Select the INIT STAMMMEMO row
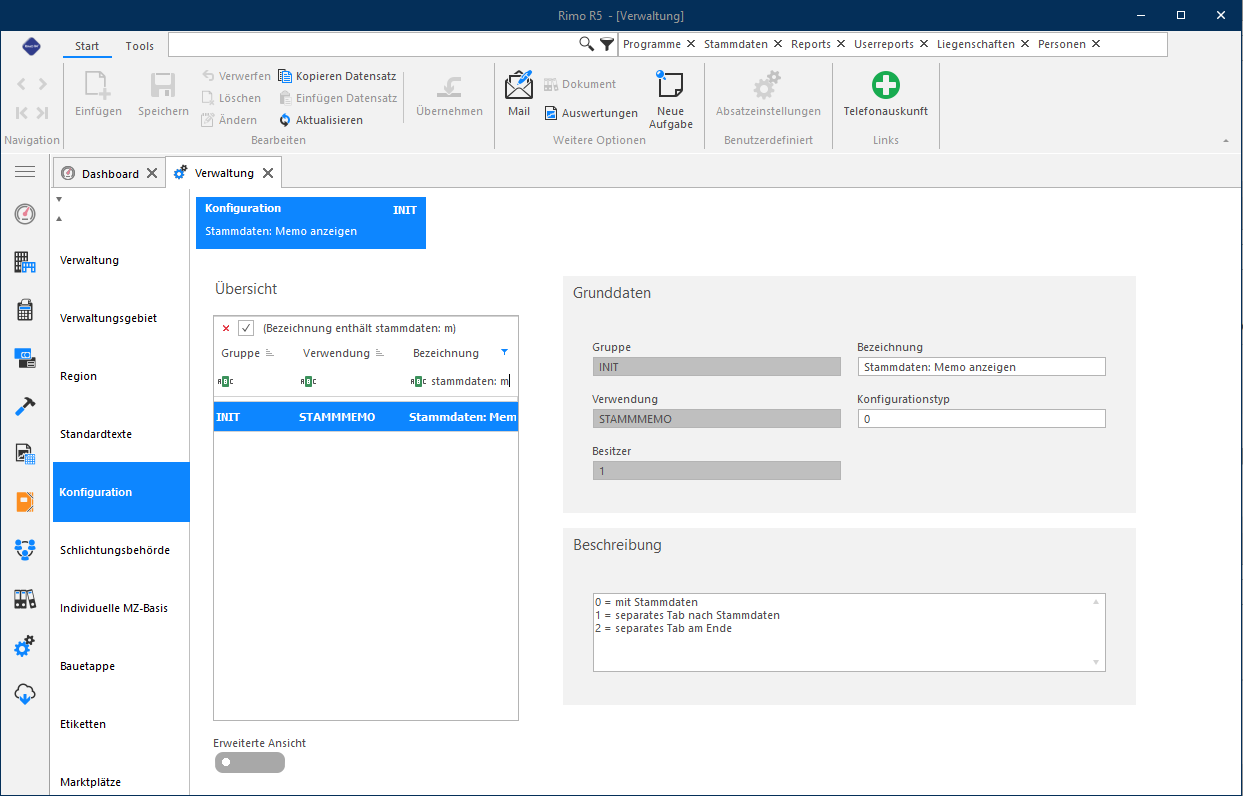 (366, 417)
